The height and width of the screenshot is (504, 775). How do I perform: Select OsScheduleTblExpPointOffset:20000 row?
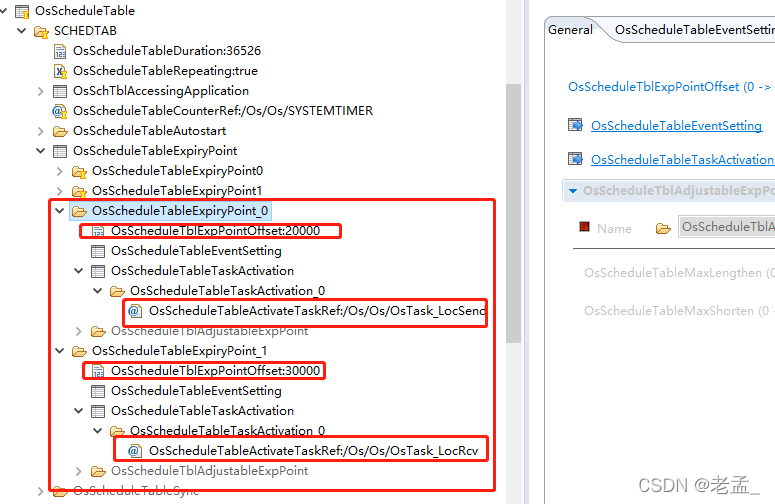(215, 231)
